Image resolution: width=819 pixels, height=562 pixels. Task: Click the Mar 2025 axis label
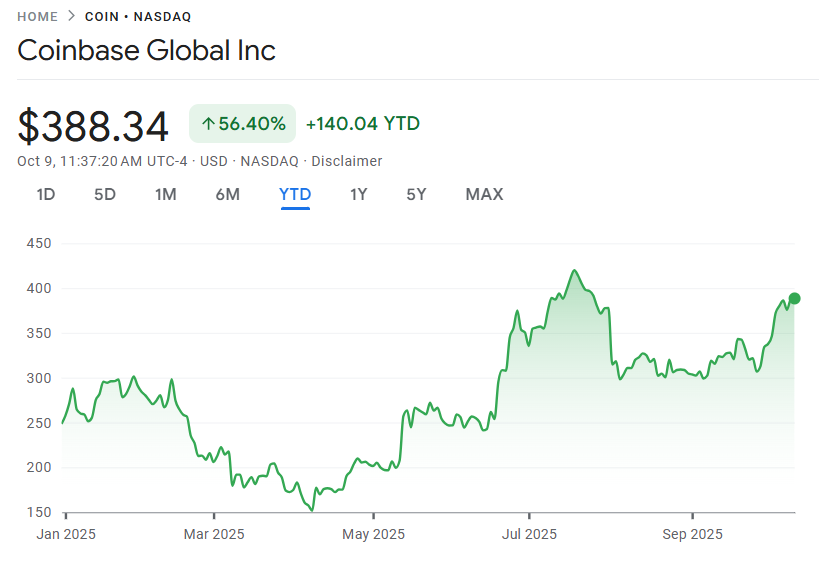click(214, 534)
